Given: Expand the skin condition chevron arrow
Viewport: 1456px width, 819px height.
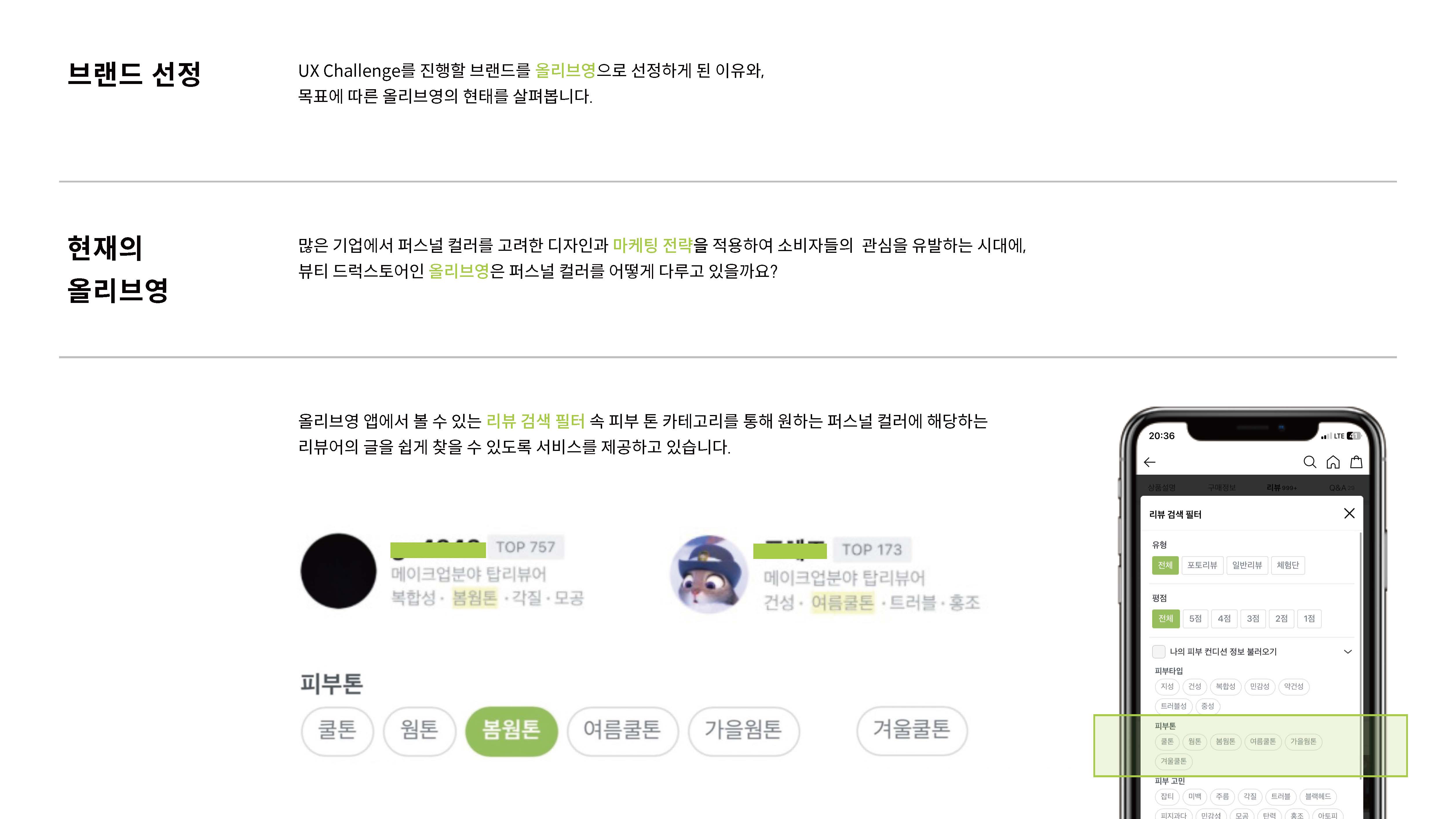Looking at the screenshot, I should coord(1347,652).
